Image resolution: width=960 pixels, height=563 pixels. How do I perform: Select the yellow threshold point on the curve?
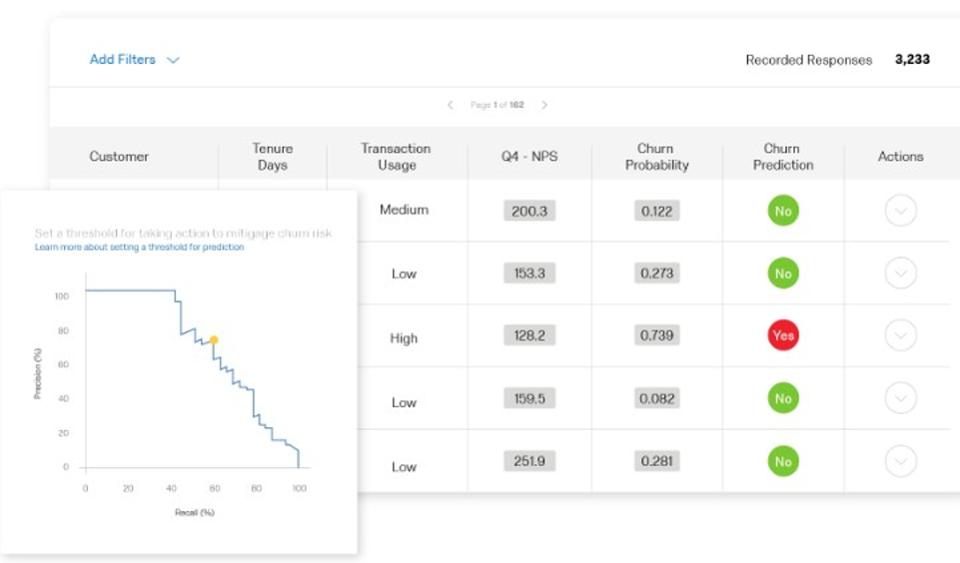tap(213, 340)
